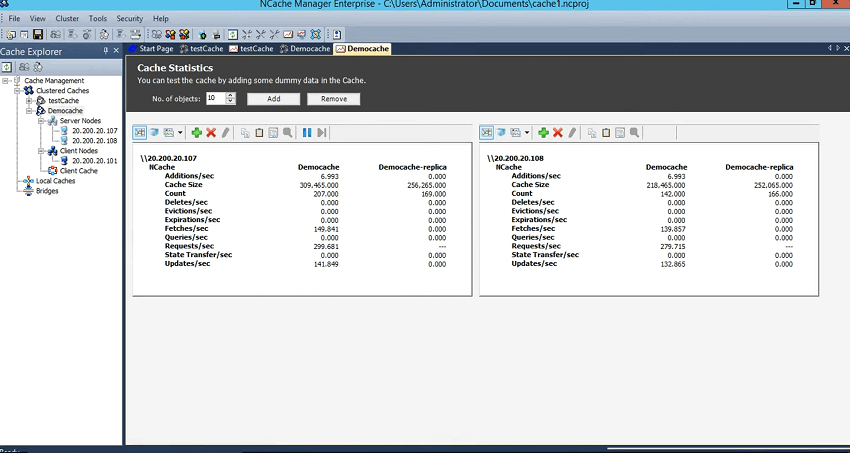The image size is (850, 453).
Task: Click the refresh icon in the main toolbar
Action: (x=233, y=35)
